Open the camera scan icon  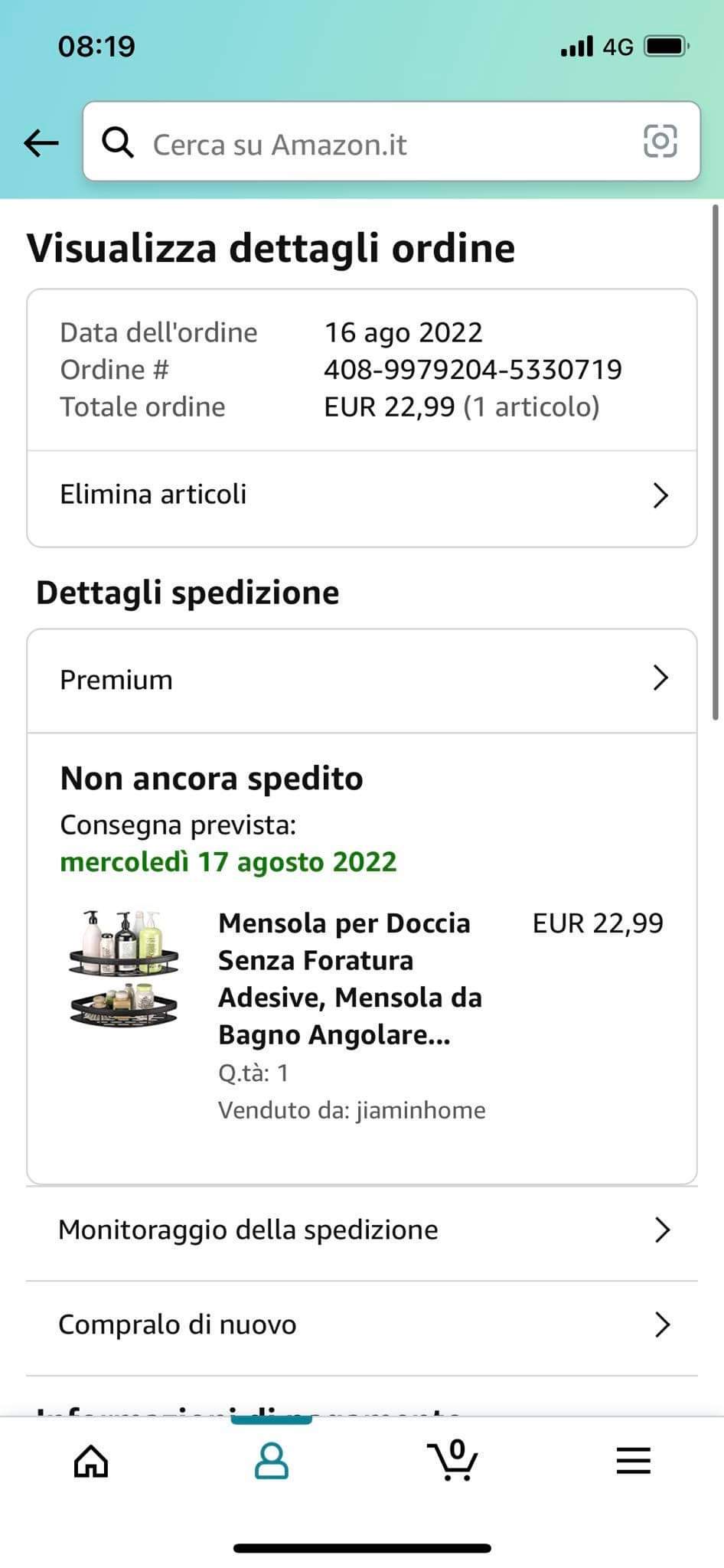click(x=660, y=142)
